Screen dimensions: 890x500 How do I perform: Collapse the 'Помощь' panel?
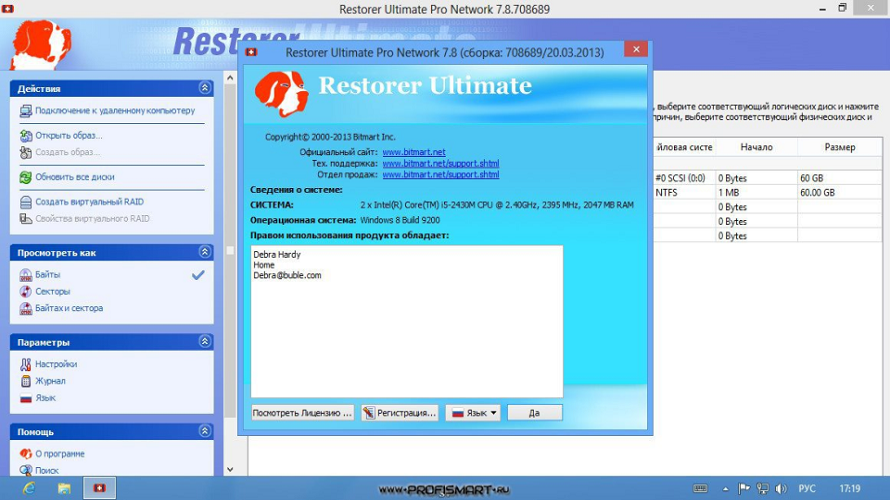pos(205,431)
